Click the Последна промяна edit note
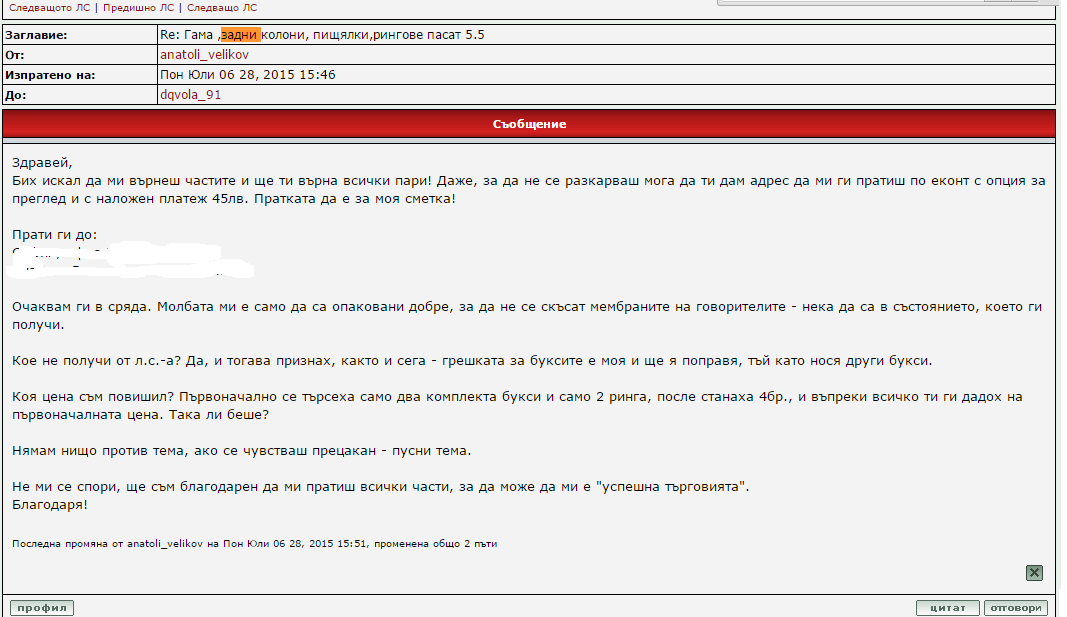Image resolution: width=1067 pixels, height=617 pixels. point(254,544)
